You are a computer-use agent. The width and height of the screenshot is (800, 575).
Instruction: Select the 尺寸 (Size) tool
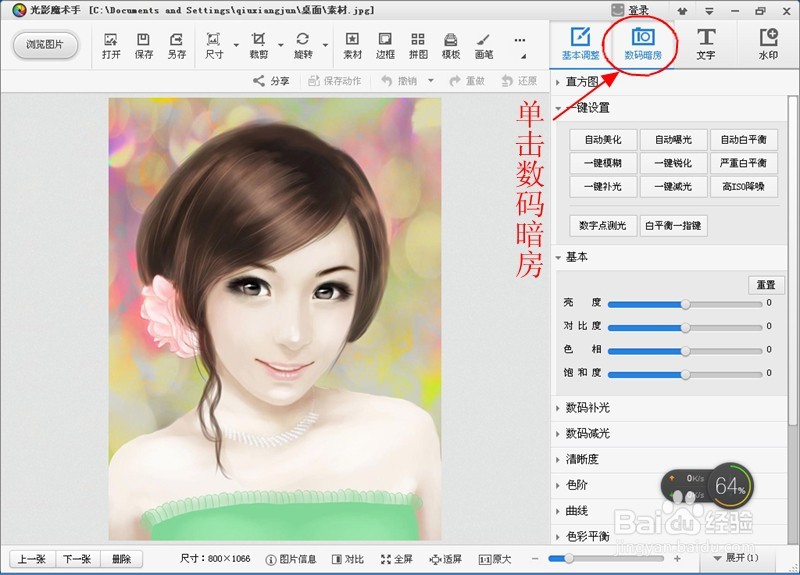click(x=214, y=46)
